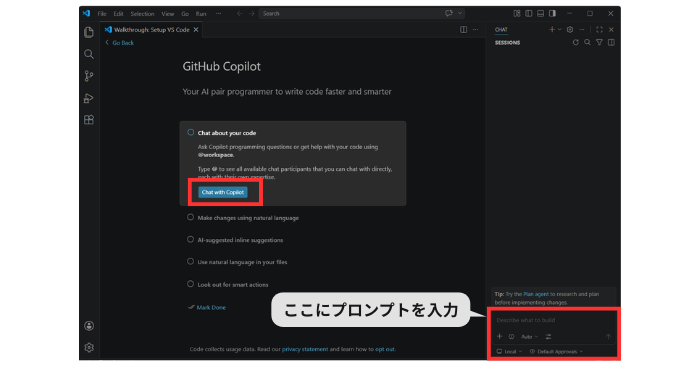Open the Search view in the activity bar
The height and width of the screenshot is (365, 698).
pyautogui.click(x=89, y=54)
